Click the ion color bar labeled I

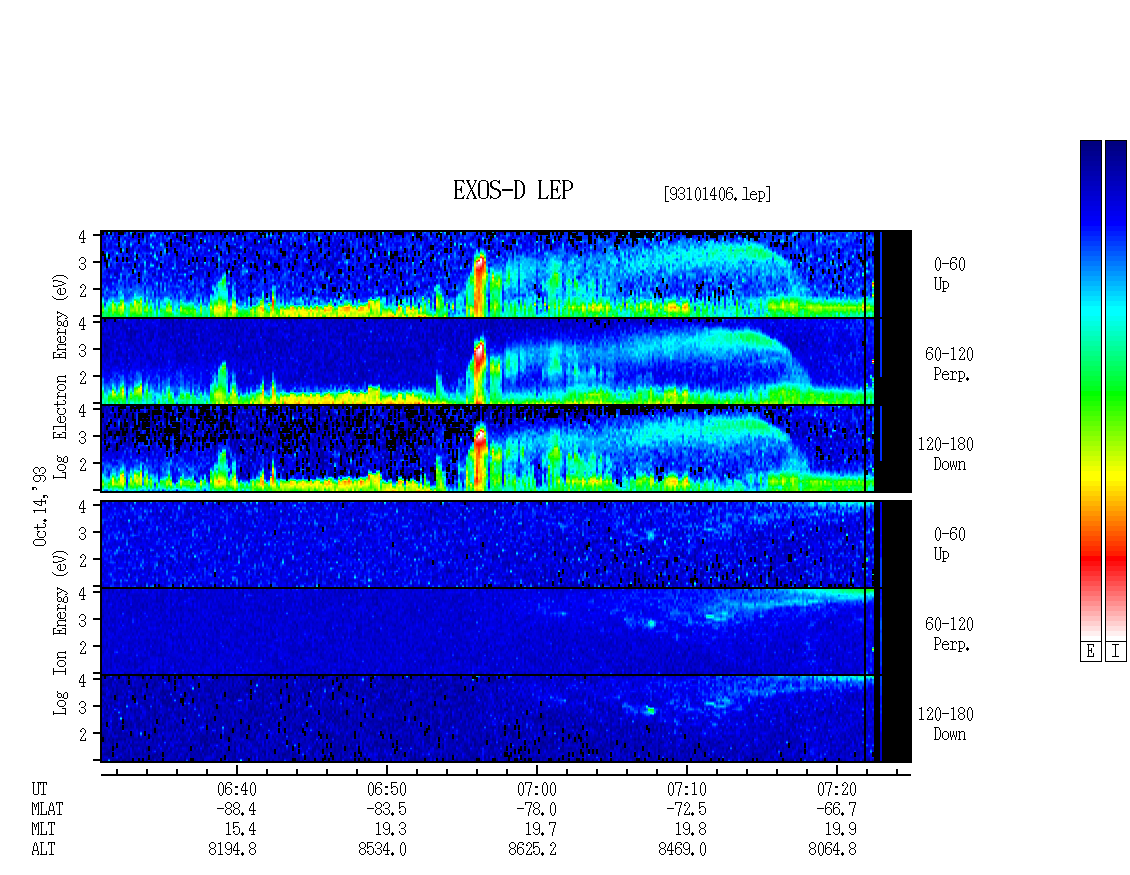[x=1116, y=390]
